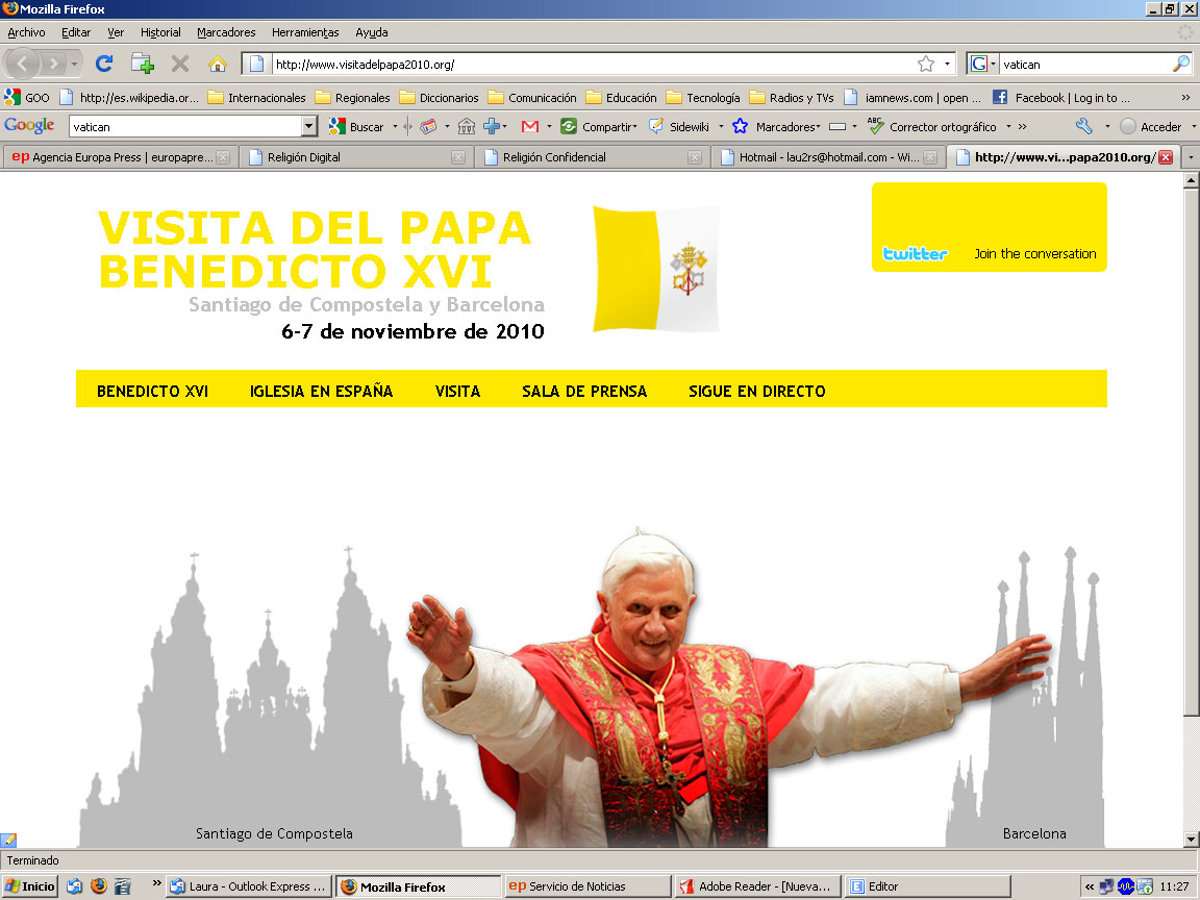The image size is (1200, 900).
Task: Open the search engine selector dropdown
Action: (982, 64)
